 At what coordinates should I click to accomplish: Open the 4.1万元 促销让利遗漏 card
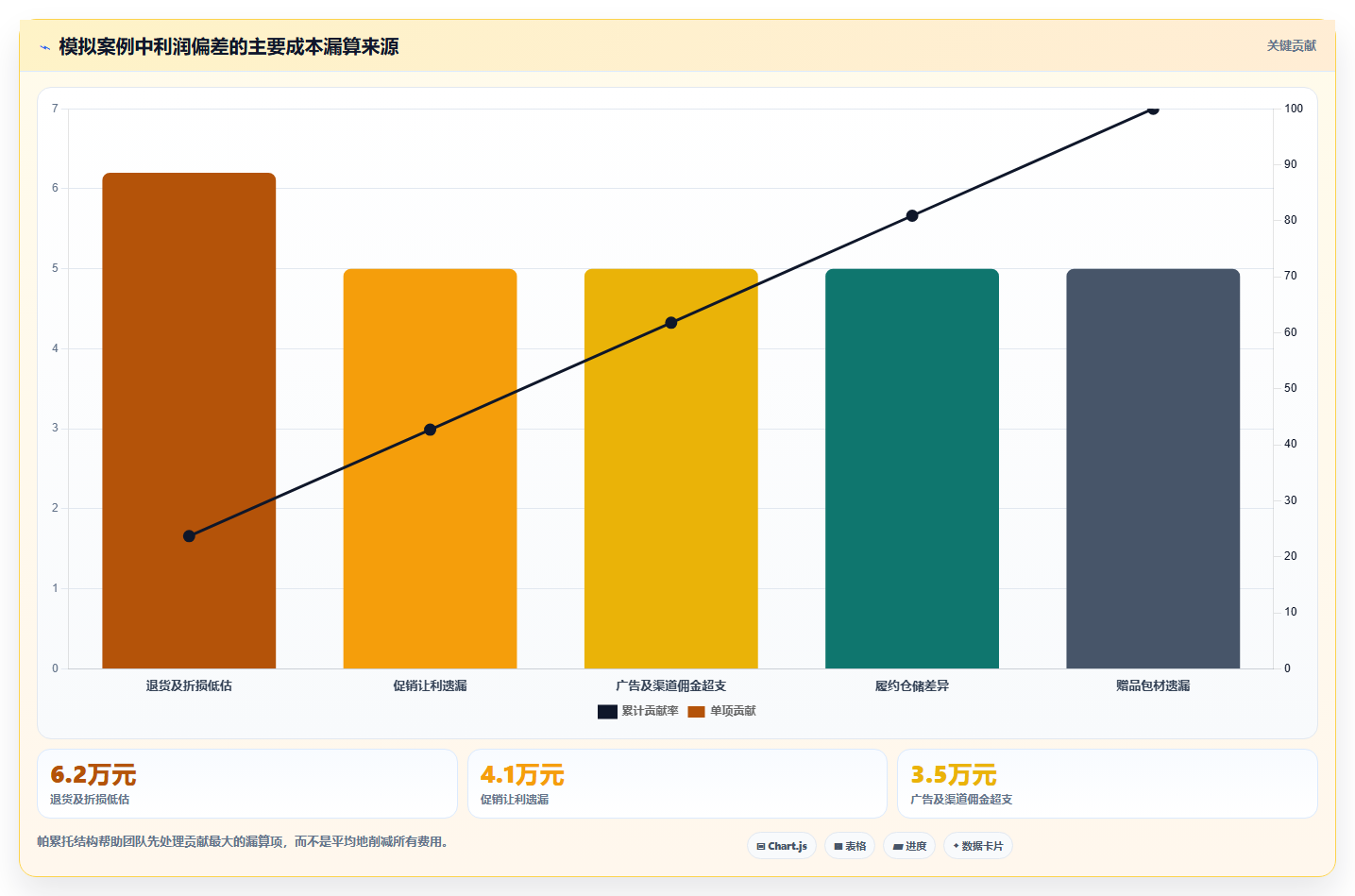tap(677, 784)
